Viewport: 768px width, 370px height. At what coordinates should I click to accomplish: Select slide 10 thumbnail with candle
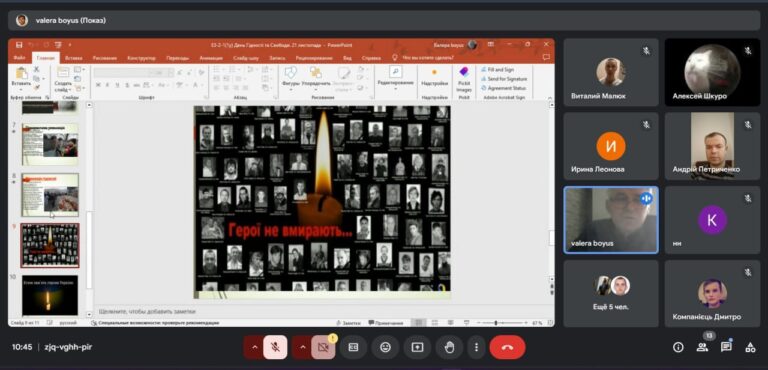[x=50, y=295]
